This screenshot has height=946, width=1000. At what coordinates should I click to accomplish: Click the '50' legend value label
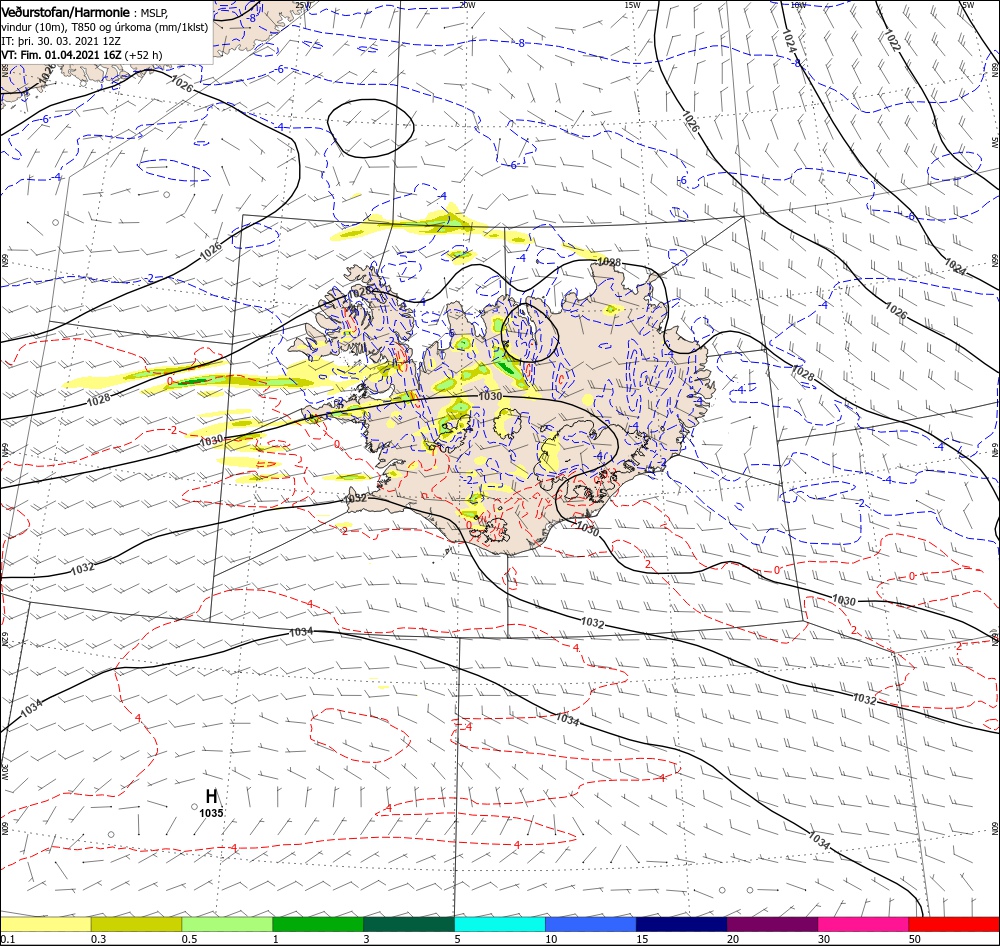915,939
